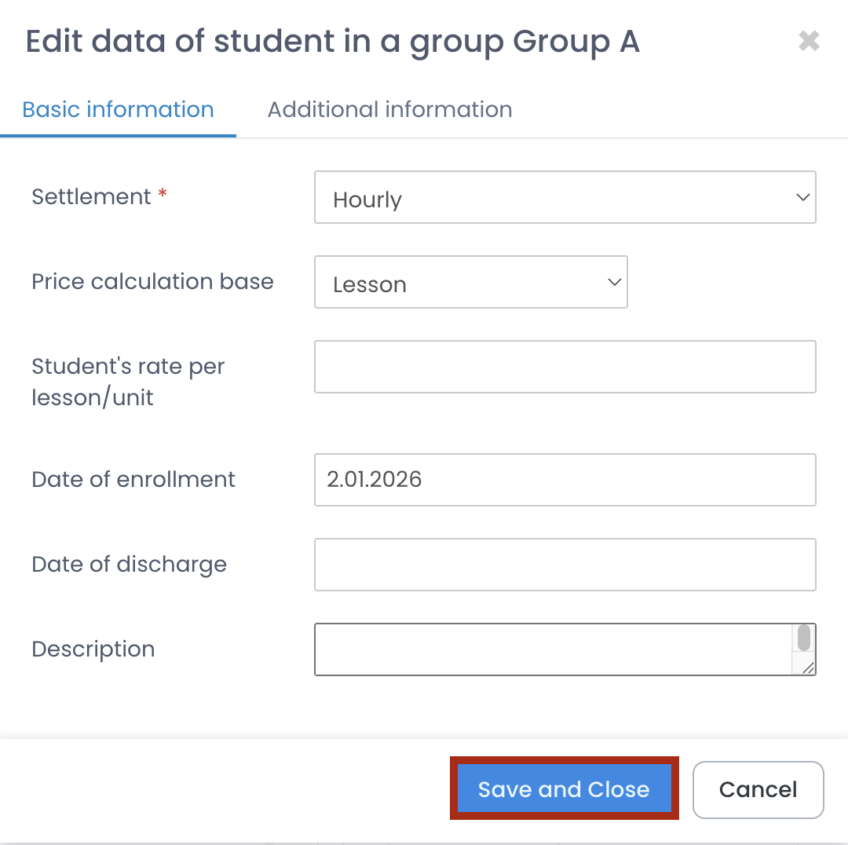
Task: Click the Description box resize grip
Action: point(807,667)
